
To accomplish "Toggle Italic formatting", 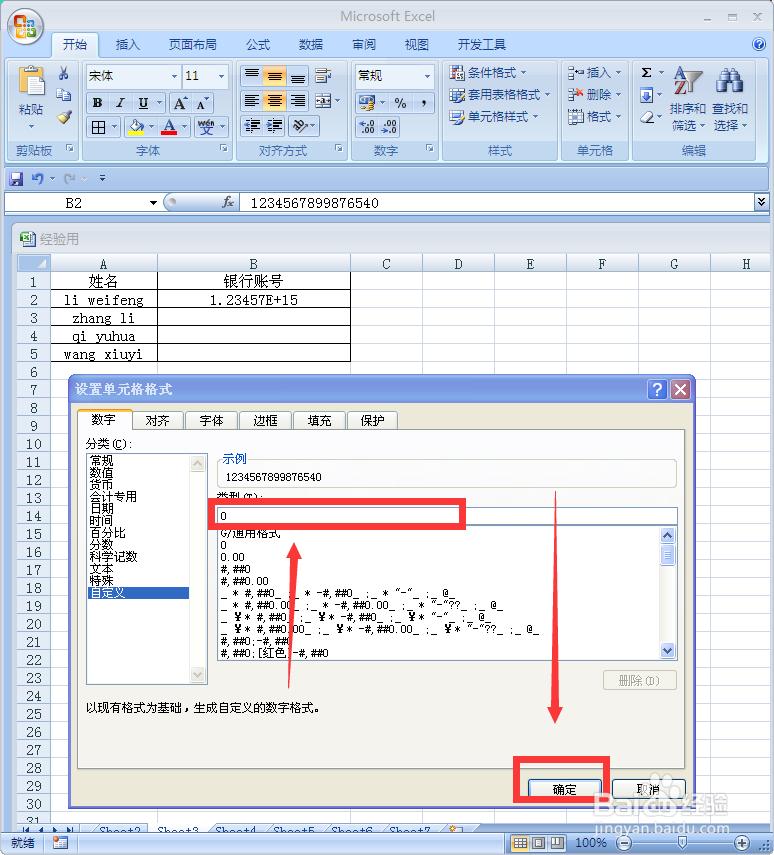I will pyautogui.click(x=121, y=103).
